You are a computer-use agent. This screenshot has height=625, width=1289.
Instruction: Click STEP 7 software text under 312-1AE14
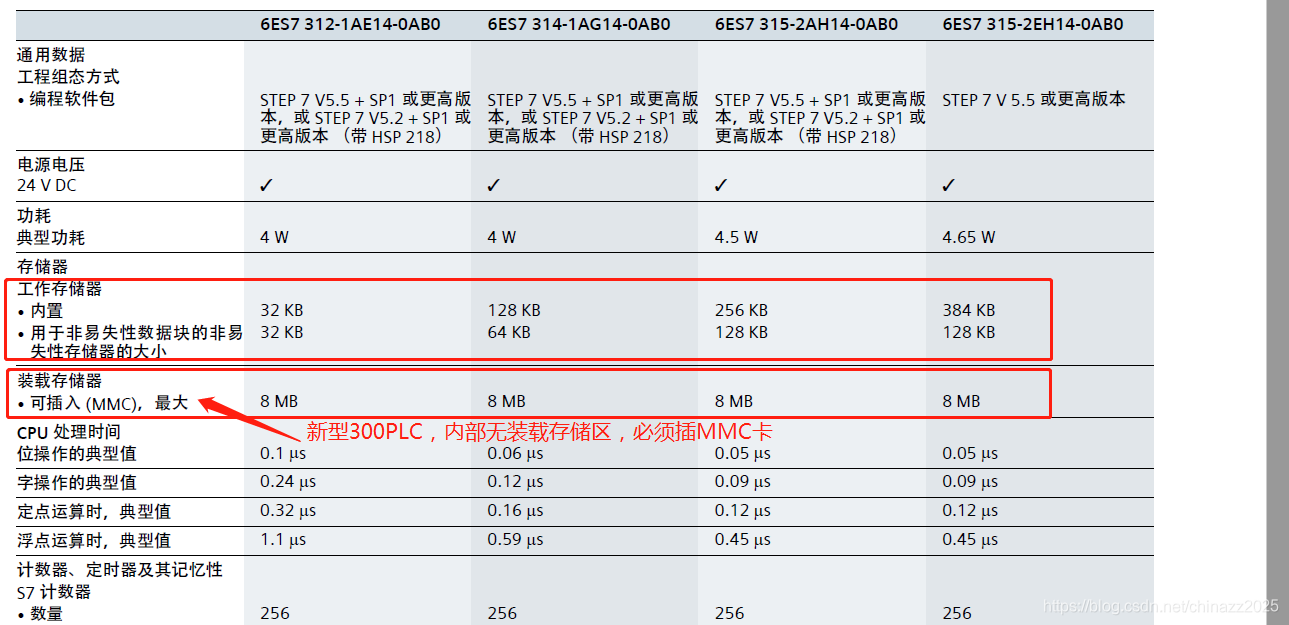pyautogui.click(x=365, y=118)
